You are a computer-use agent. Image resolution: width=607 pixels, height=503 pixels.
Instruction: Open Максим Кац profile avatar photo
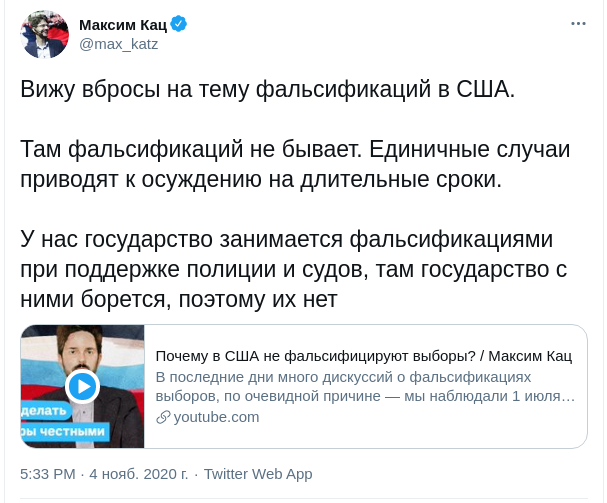tap(45, 34)
